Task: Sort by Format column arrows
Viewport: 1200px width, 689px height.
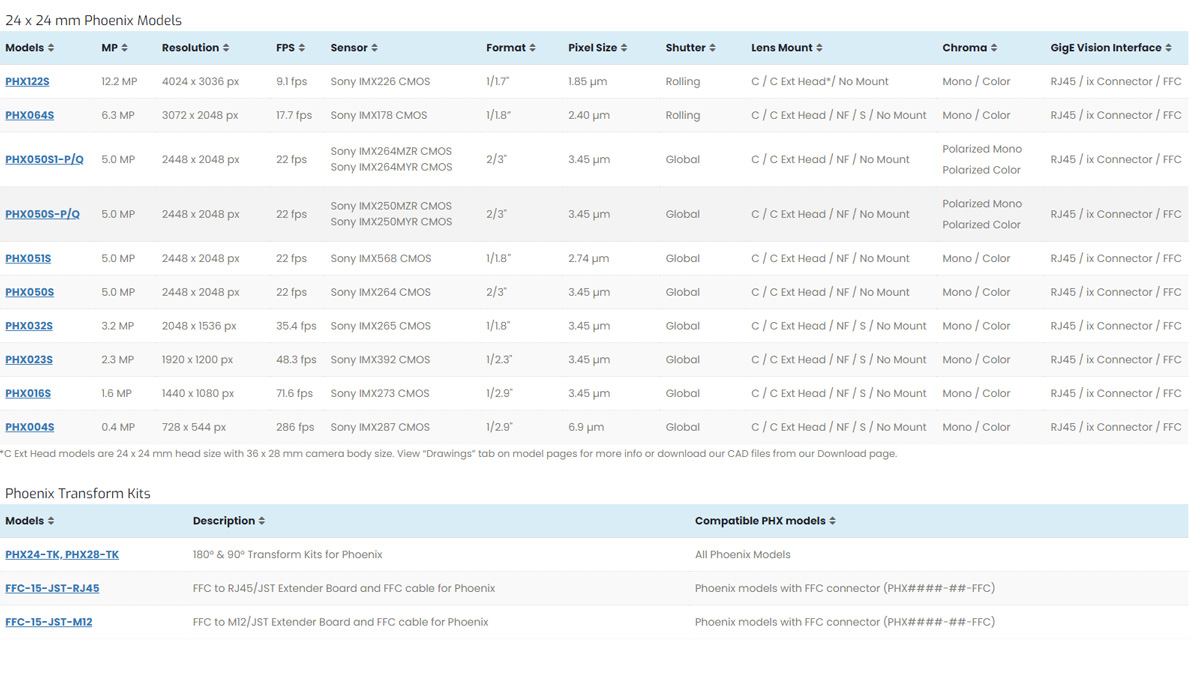Action: [x=533, y=48]
